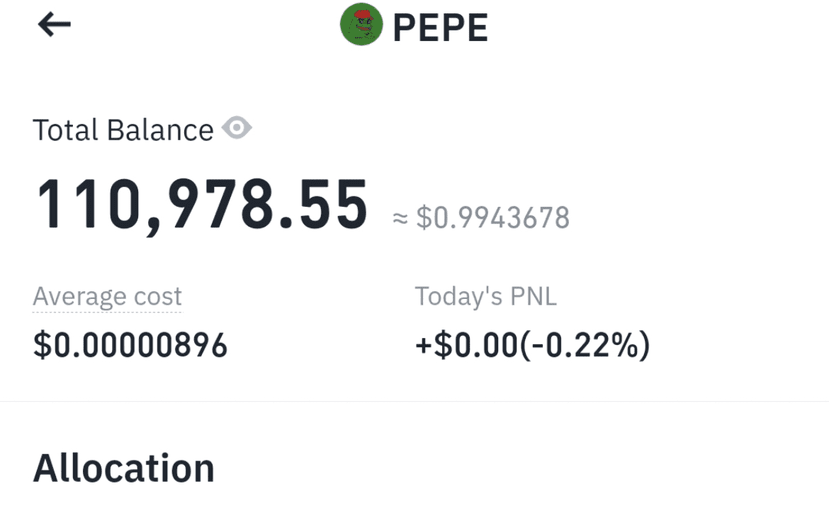829x508 pixels.
Task: Tap the PEPE frog coin logo
Action: pyautogui.click(x=361, y=24)
